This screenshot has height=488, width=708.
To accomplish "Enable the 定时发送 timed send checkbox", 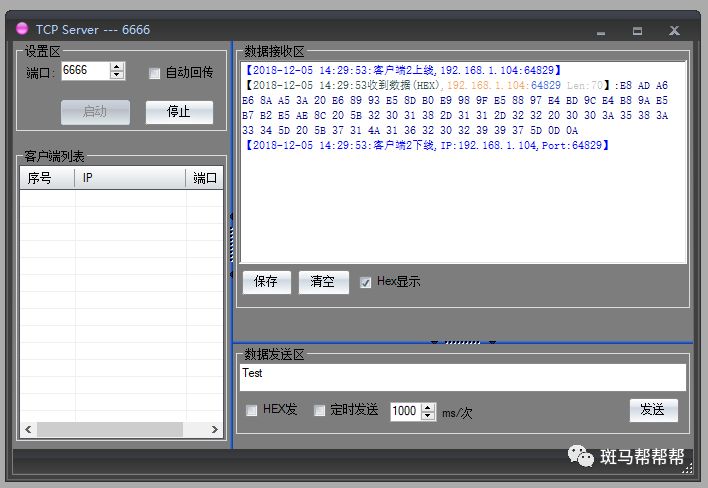I will tap(319, 410).
